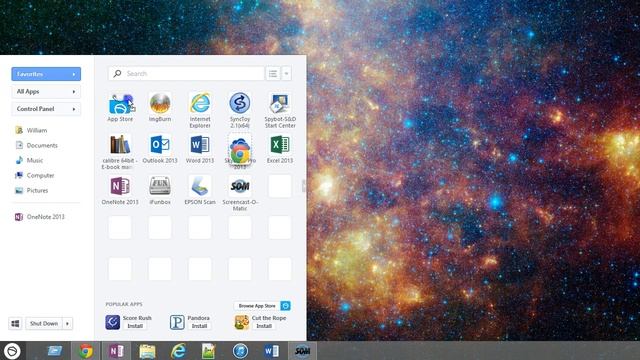Launch OneNote 2013 from favorites grid
Screen dimensions: 640x360
tap(120, 186)
